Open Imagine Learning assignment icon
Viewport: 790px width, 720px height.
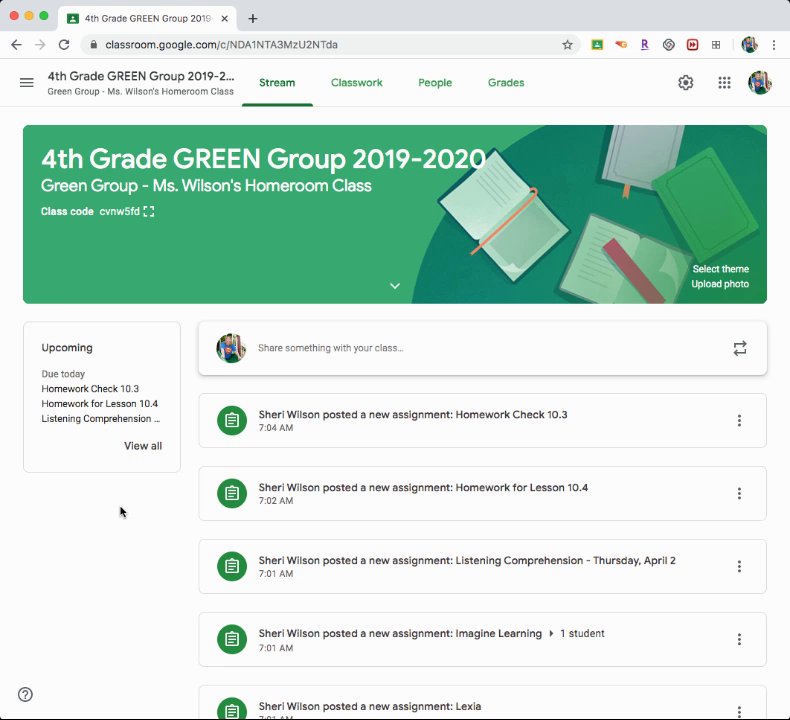[x=232, y=639]
